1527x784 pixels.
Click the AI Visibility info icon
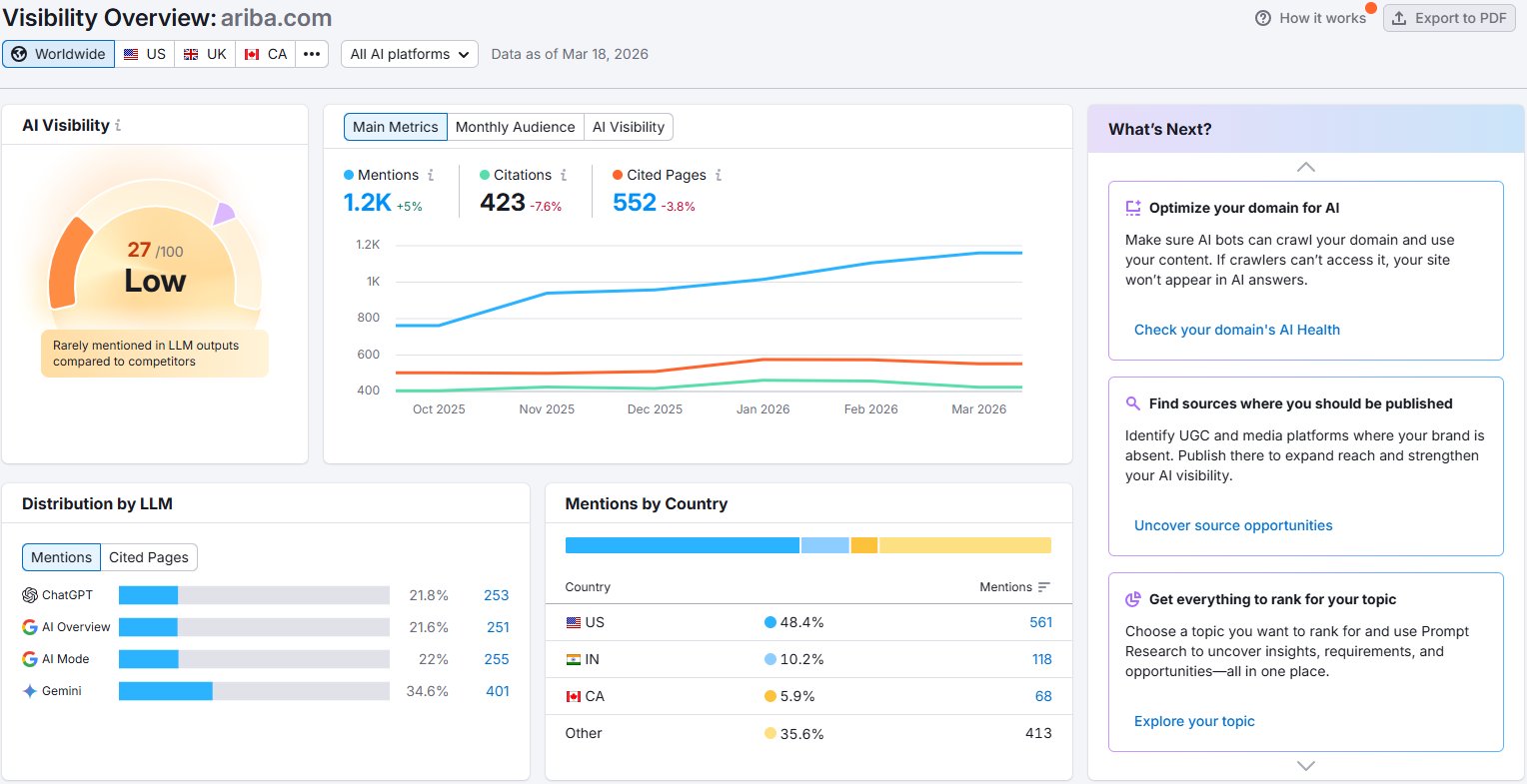tap(118, 126)
